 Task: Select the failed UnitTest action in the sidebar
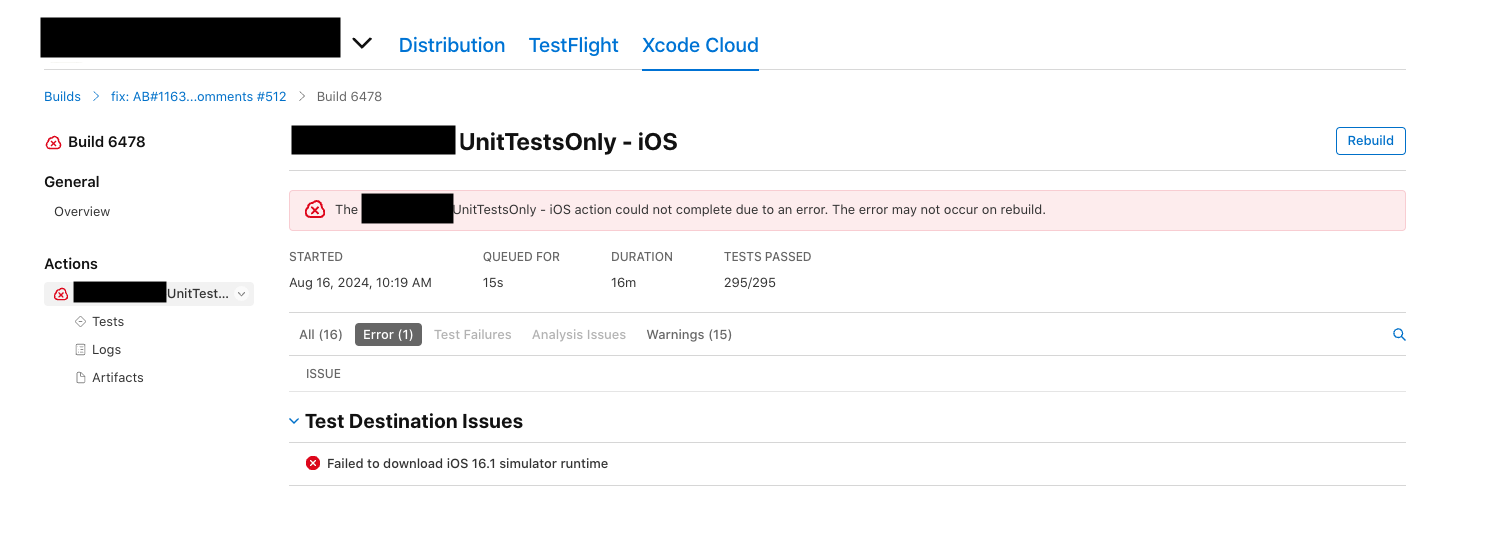tap(149, 294)
